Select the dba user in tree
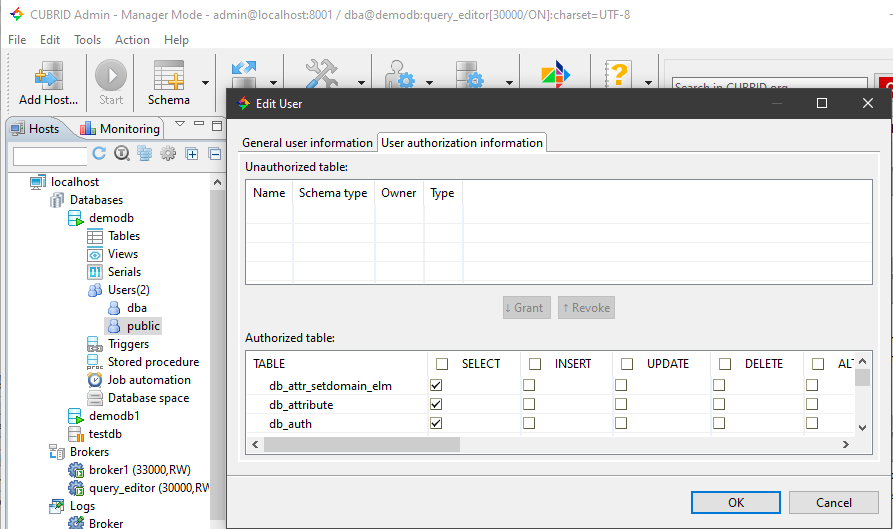 137,308
